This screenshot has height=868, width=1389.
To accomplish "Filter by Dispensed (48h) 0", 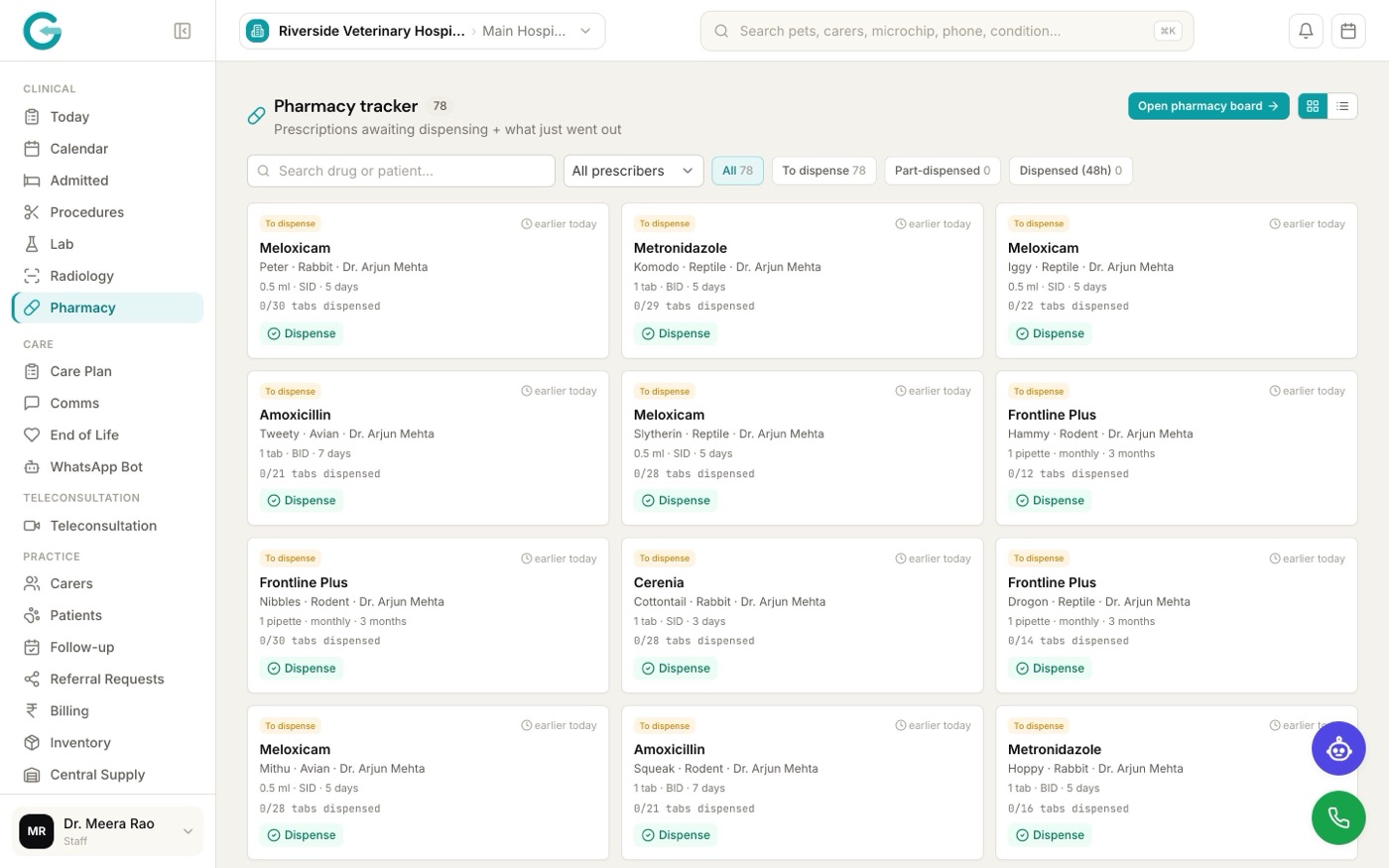I will 1071,171.
